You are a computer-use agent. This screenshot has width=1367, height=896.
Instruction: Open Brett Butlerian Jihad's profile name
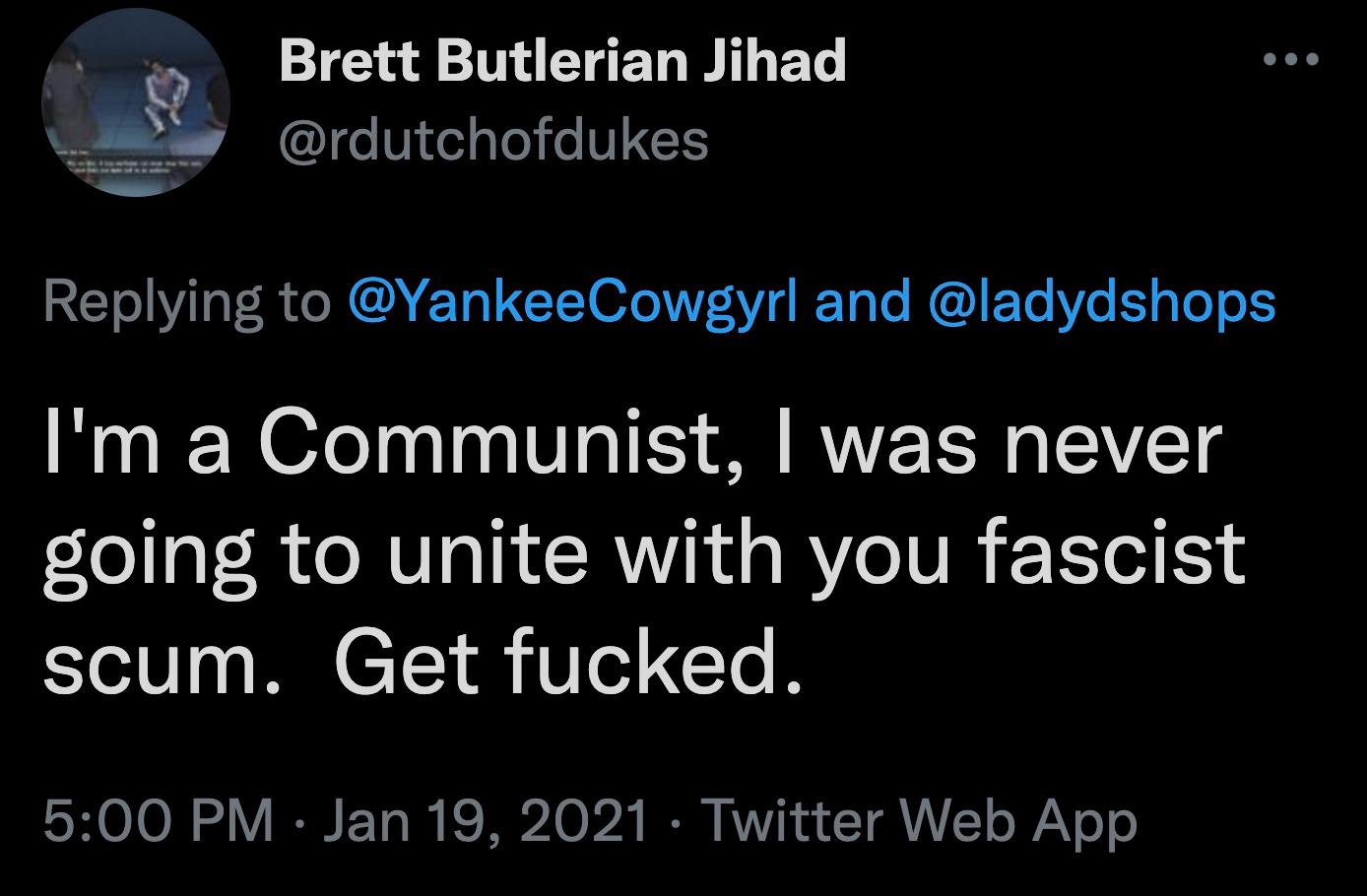[x=562, y=61]
